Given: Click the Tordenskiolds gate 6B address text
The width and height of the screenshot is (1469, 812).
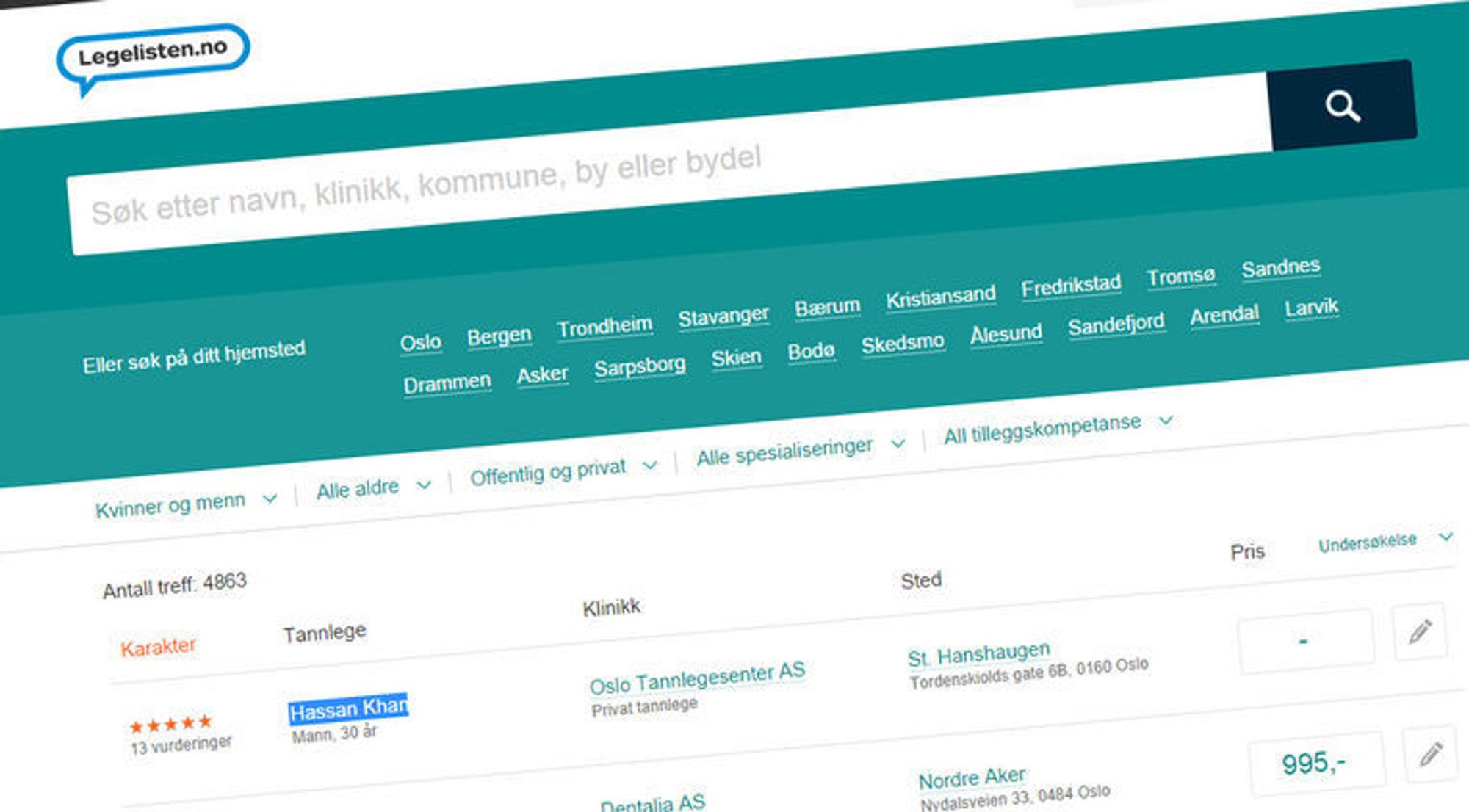Looking at the screenshot, I should (x=1028, y=673).
